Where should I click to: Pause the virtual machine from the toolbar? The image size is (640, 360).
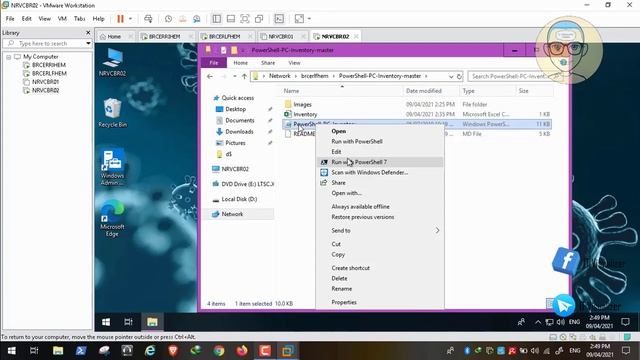tap(120, 19)
